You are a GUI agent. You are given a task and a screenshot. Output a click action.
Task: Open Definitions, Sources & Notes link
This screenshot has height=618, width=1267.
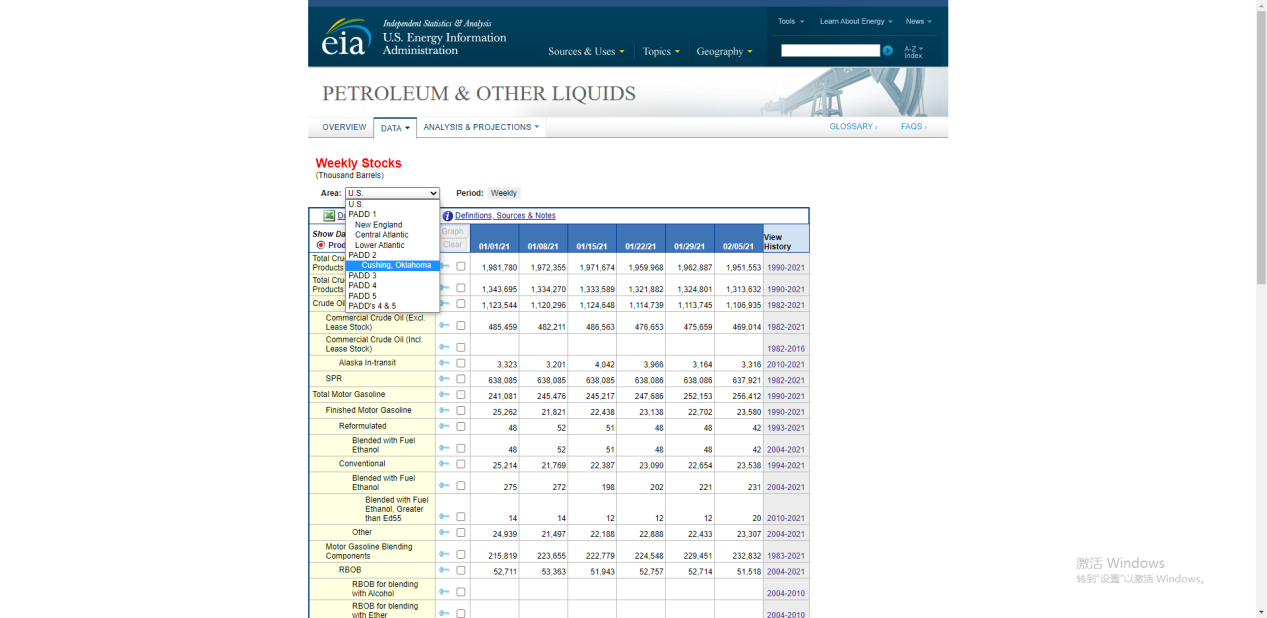tap(505, 216)
